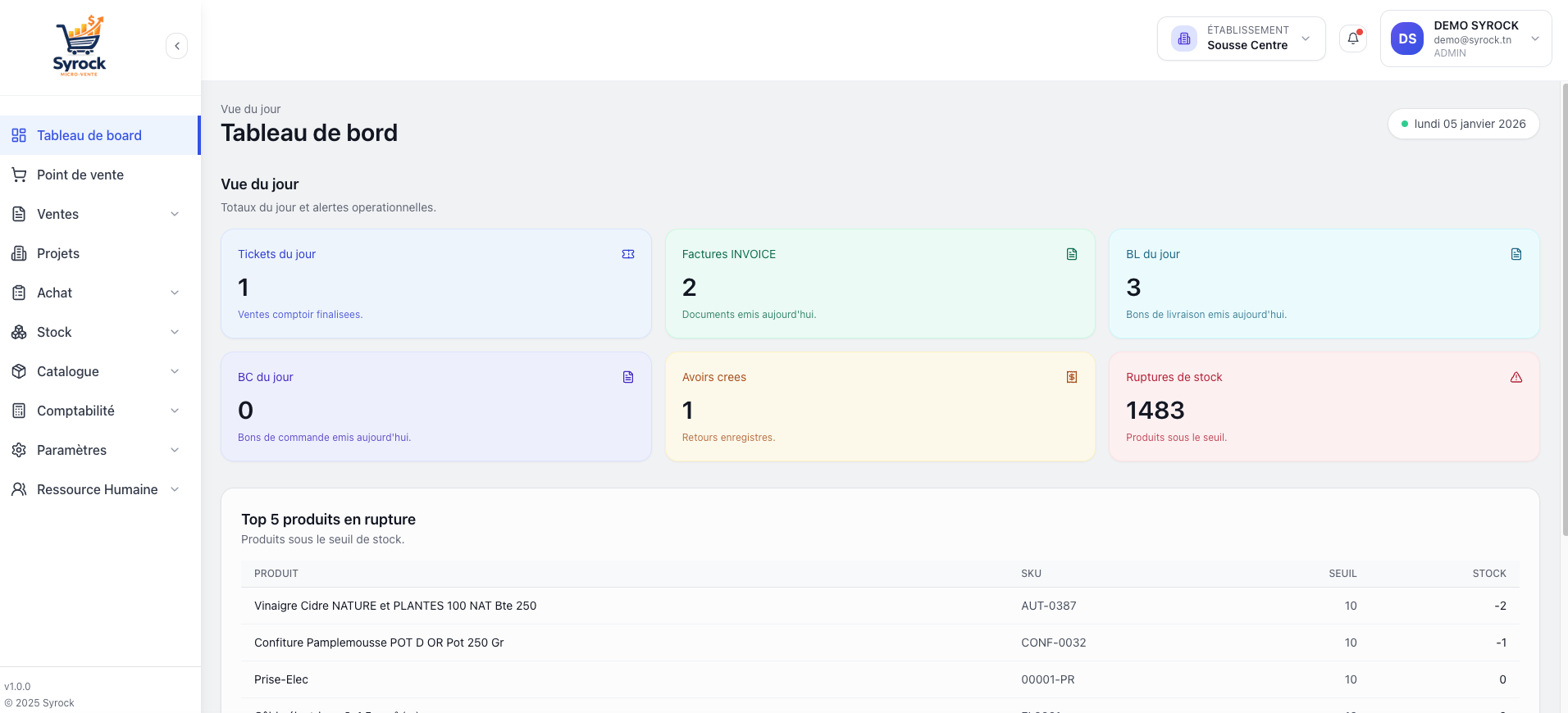Click the page vertical scrollbar
The width and height of the screenshot is (1568, 713).
[x=1564, y=311]
